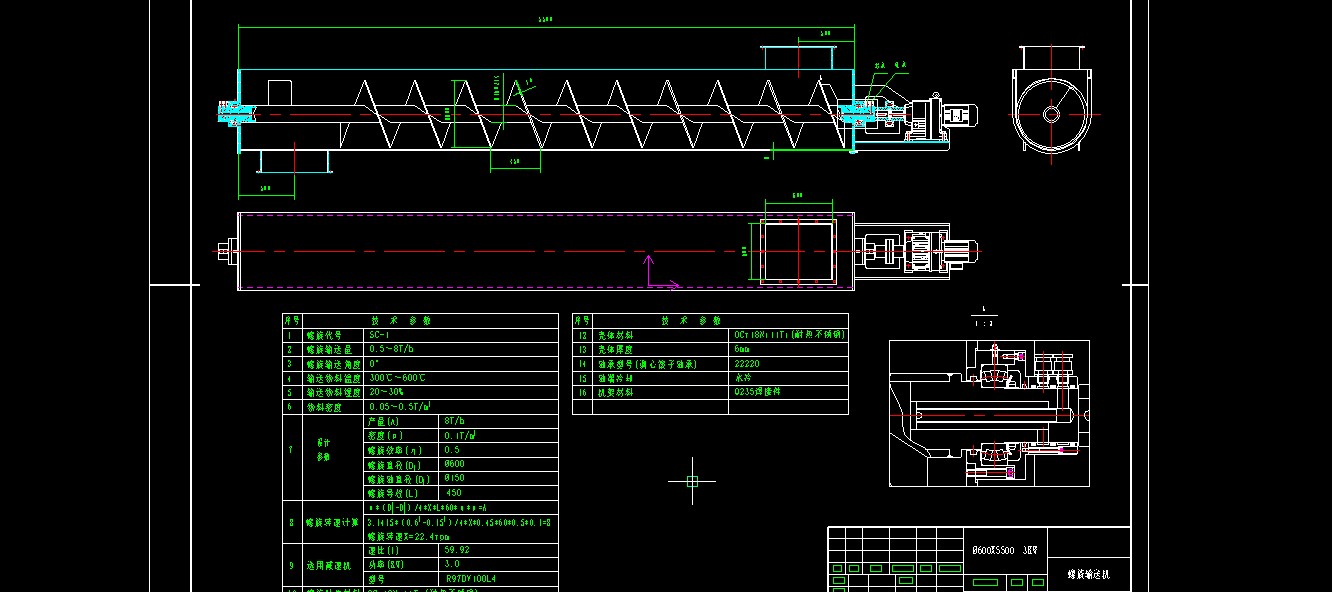This screenshot has width=1332, height=592.
Task: Select the conveyor end section view
Action: pyautogui.click(x=1050, y=102)
